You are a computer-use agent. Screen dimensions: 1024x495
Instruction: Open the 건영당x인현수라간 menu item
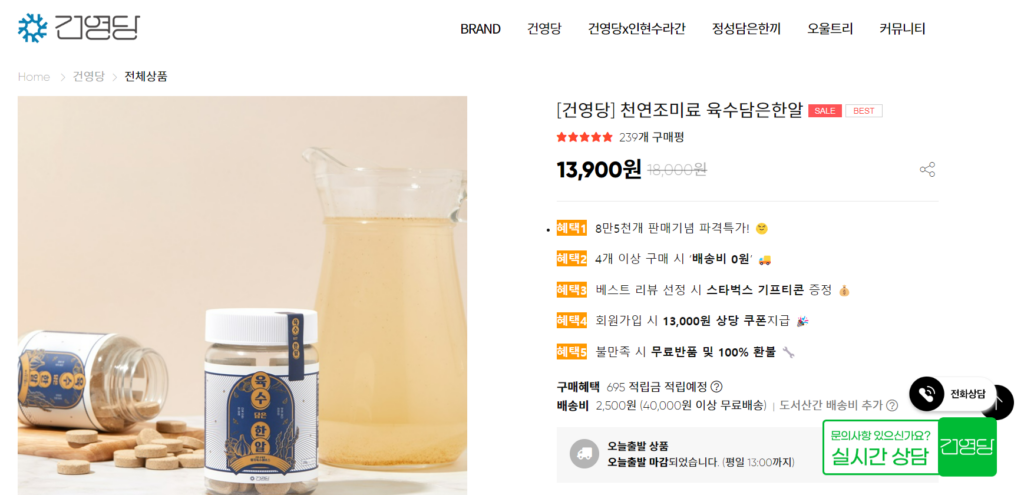(637, 29)
